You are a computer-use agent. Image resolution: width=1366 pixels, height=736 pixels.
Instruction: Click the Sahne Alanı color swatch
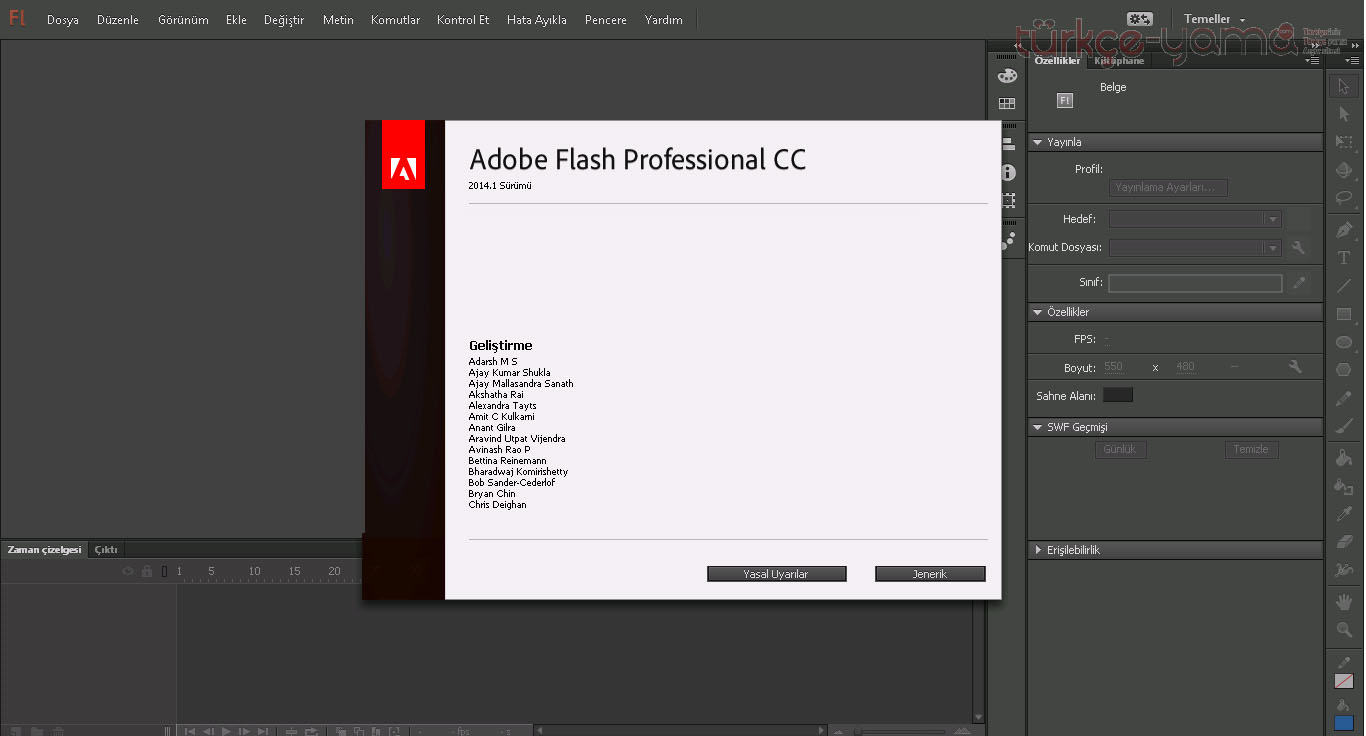1118,395
